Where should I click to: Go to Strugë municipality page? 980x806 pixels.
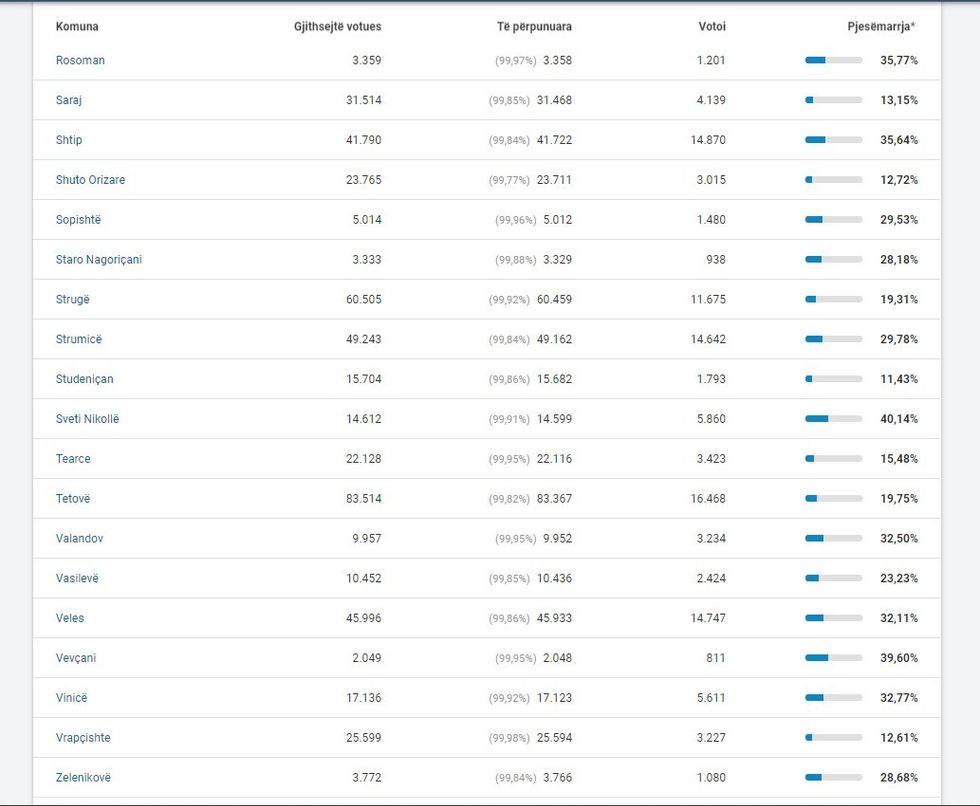point(72,299)
